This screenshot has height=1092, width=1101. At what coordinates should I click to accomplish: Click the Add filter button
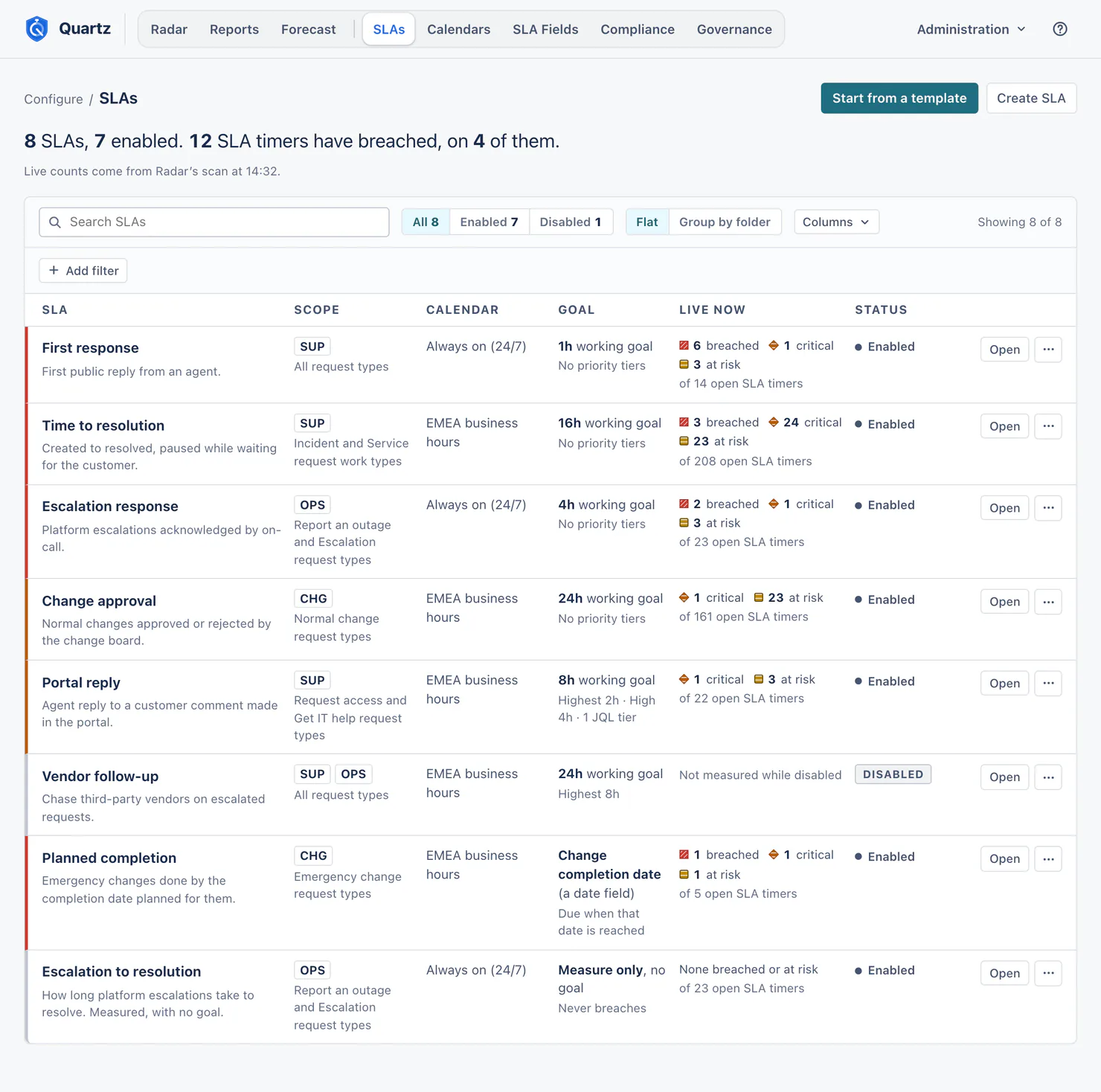83,271
